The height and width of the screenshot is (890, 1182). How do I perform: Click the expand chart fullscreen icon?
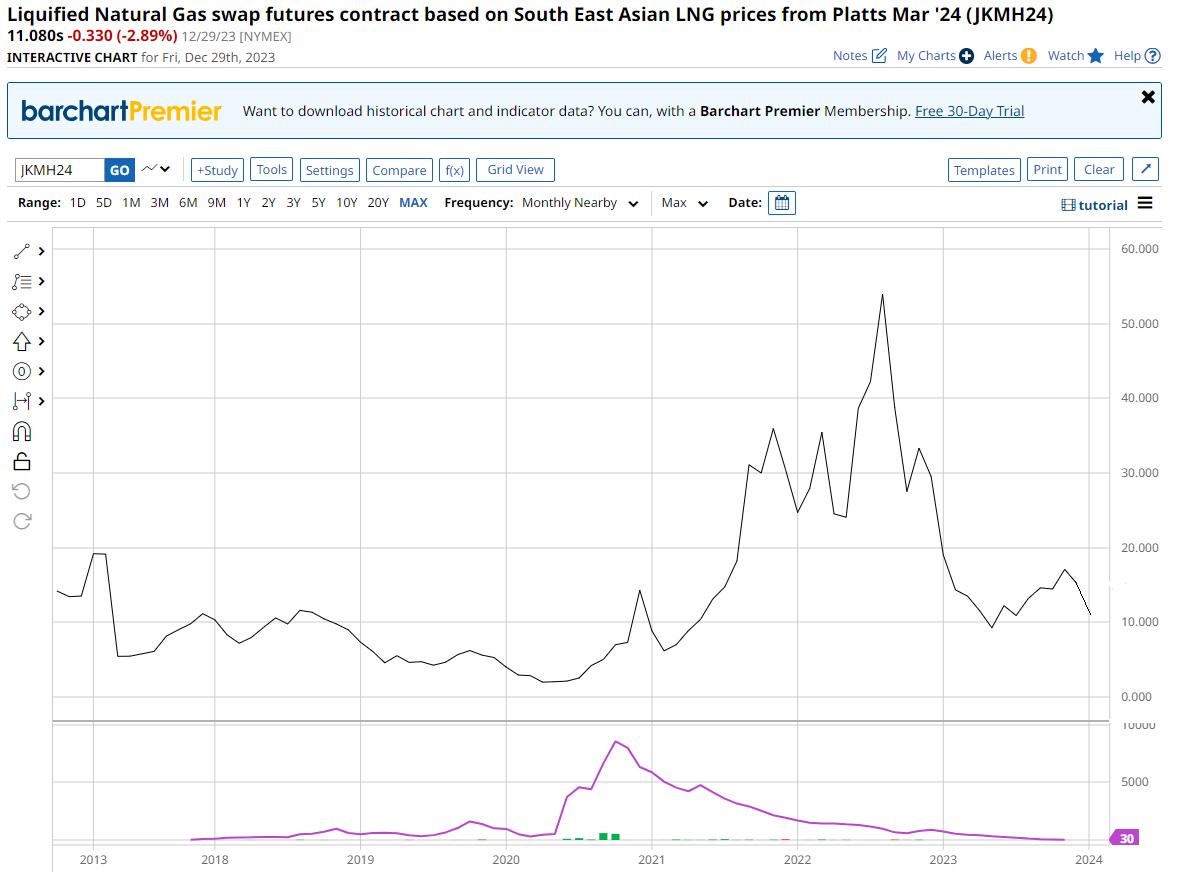[1145, 170]
